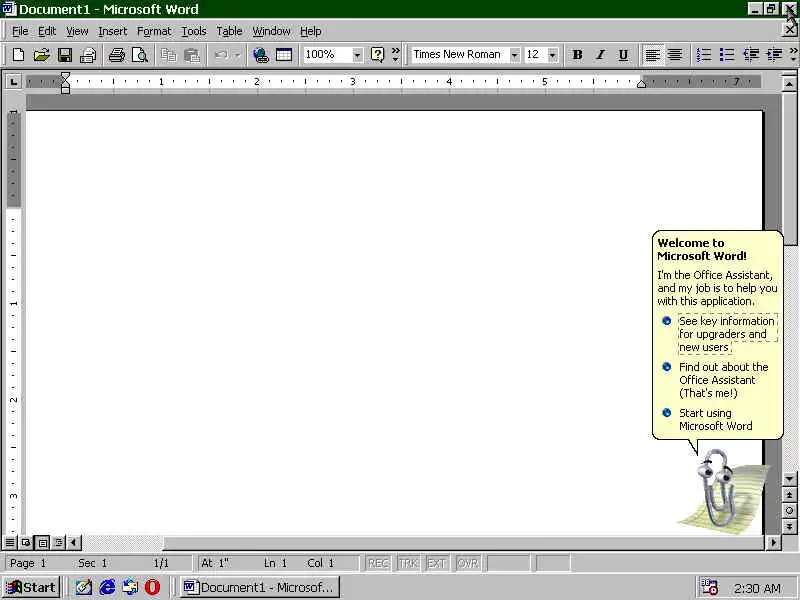
Task: Click the REC status bar indicator
Action: pos(378,563)
